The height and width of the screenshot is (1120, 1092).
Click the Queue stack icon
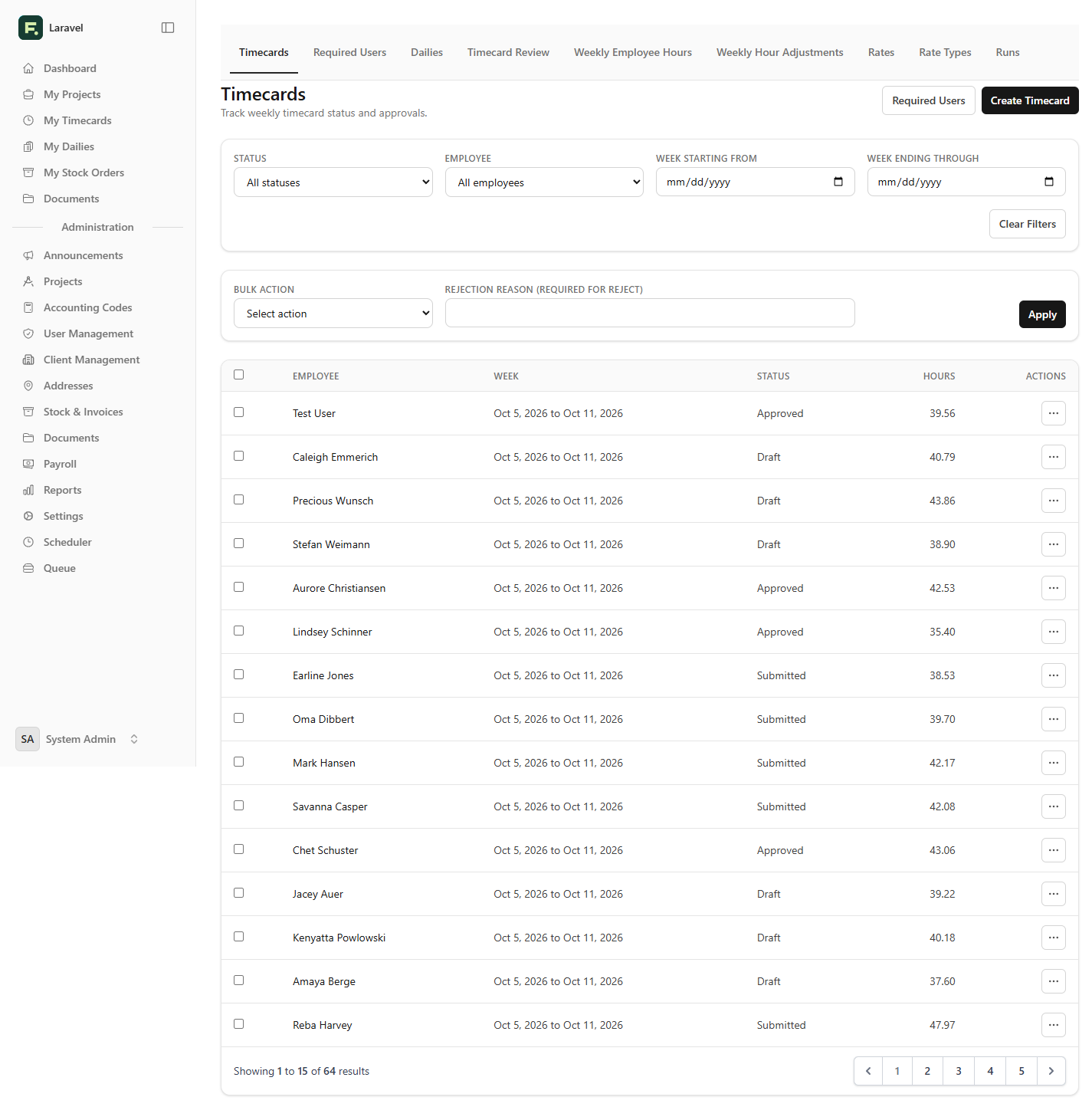tap(28, 568)
